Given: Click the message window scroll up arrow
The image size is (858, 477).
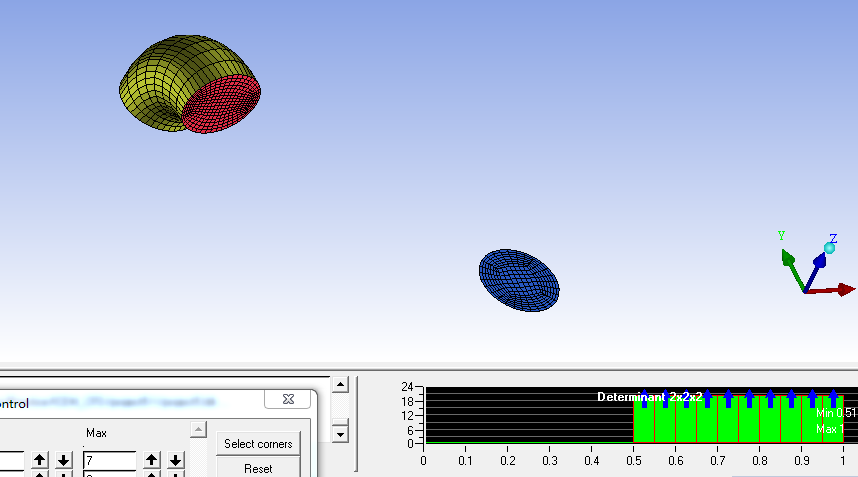Looking at the screenshot, I should coord(340,385).
